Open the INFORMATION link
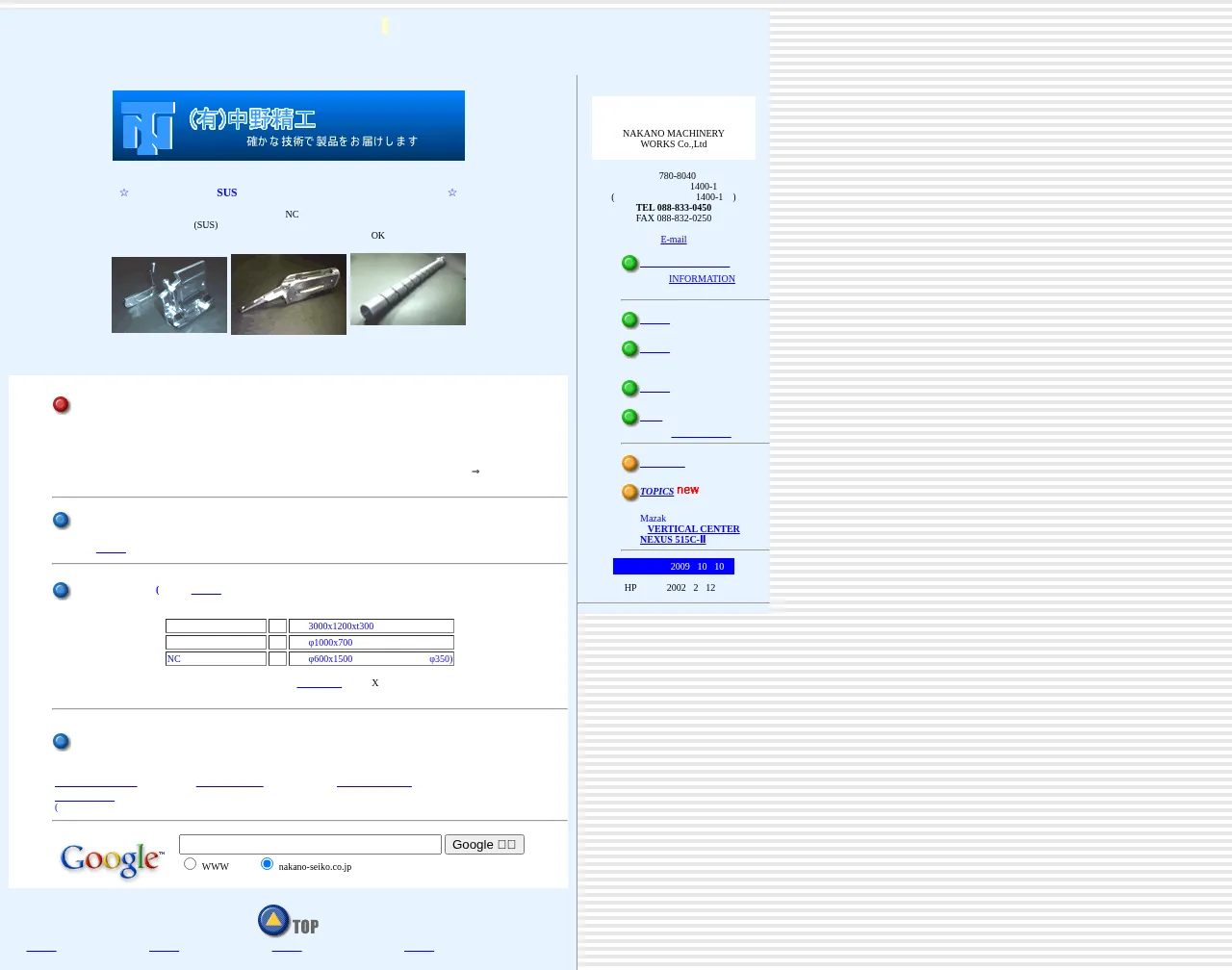This screenshot has height=970, width=1232. (701, 279)
